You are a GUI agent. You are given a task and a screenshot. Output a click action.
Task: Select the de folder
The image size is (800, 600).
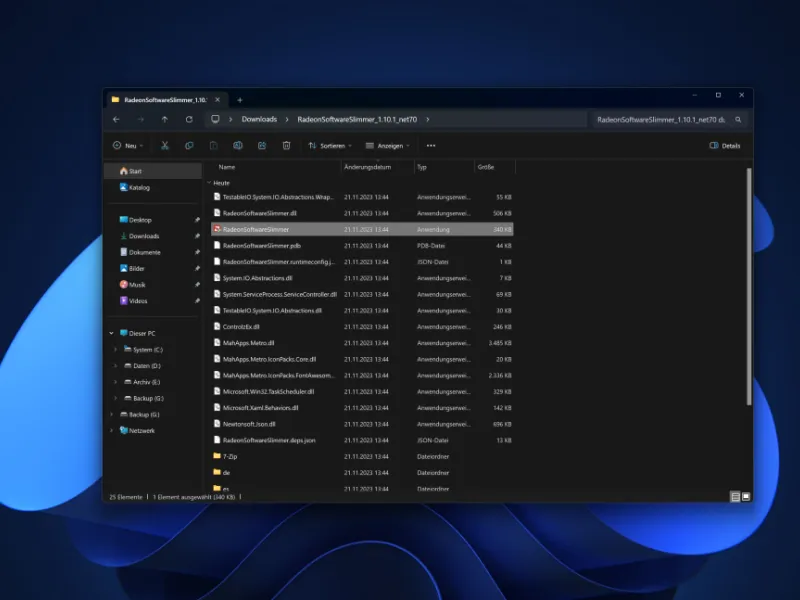362,473
